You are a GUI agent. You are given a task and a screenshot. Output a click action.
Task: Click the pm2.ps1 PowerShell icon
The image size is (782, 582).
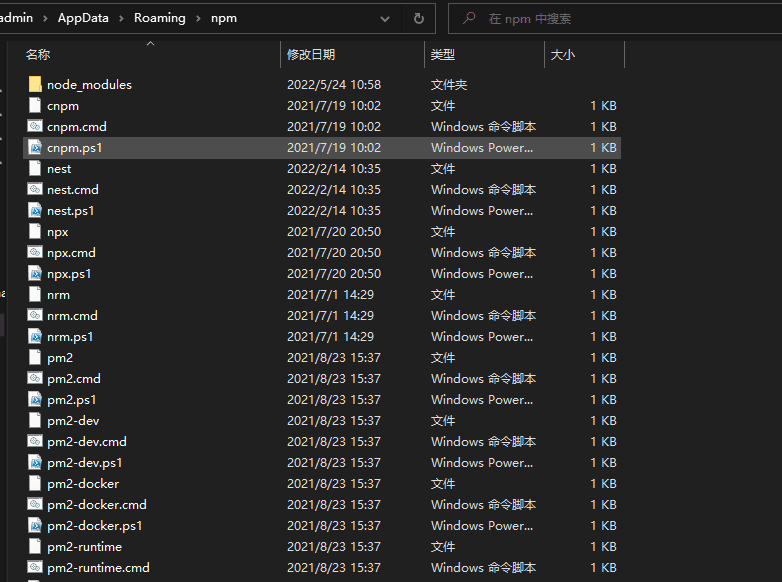pyautogui.click(x=35, y=399)
